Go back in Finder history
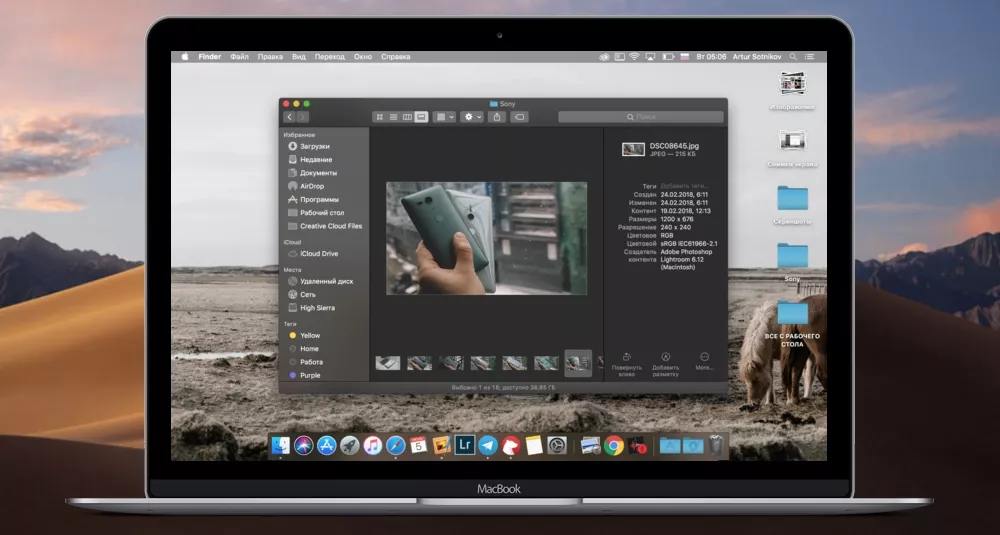1000x535 pixels. pyautogui.click(x=290, y=117)
